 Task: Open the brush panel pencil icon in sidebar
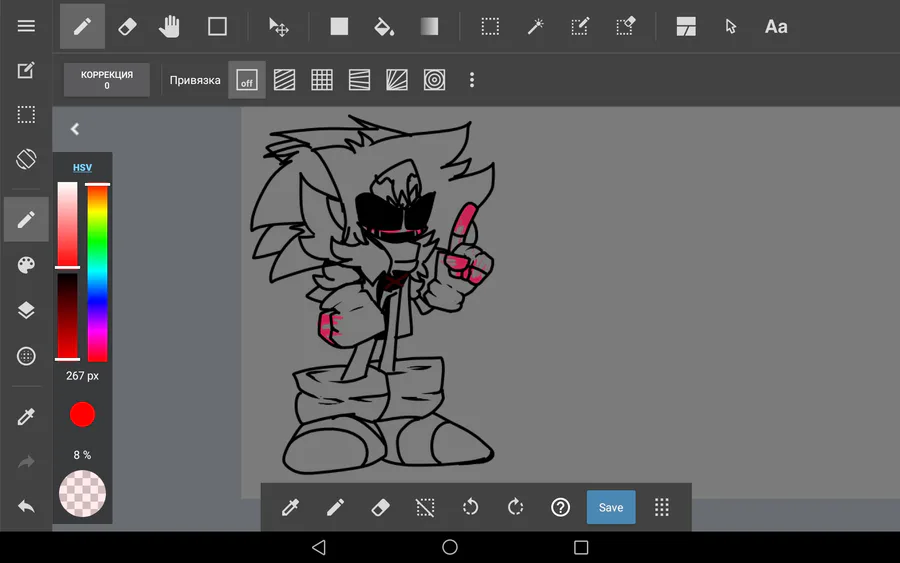click(26, 219)
